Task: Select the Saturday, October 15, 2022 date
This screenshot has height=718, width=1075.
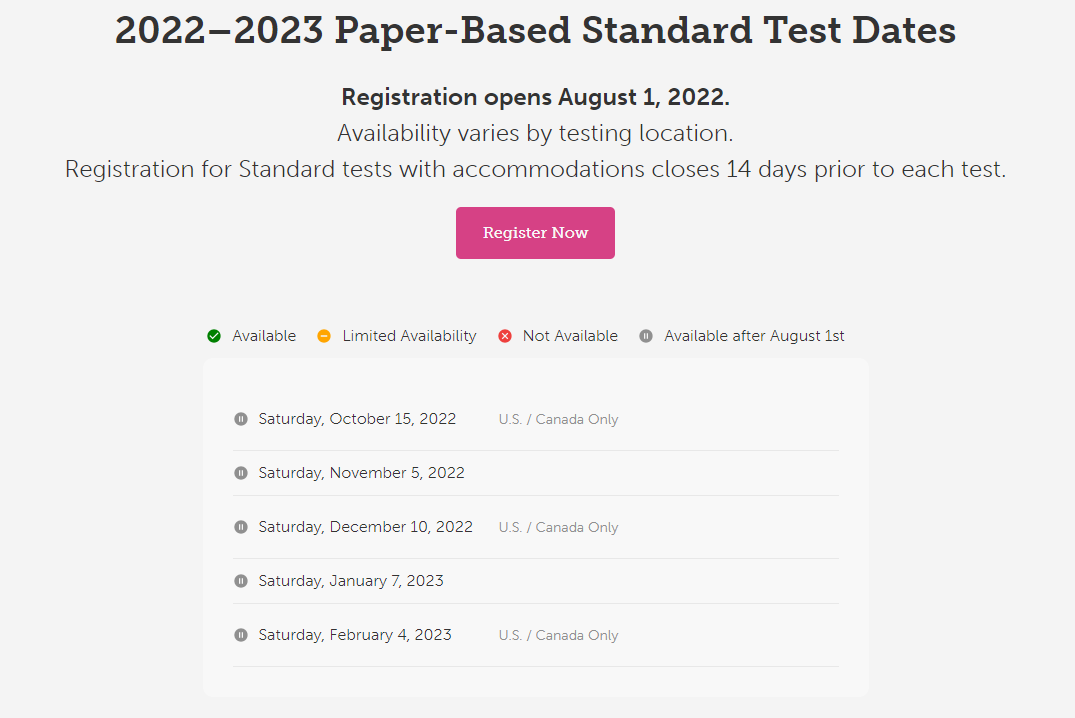Action: coord(357,419)
